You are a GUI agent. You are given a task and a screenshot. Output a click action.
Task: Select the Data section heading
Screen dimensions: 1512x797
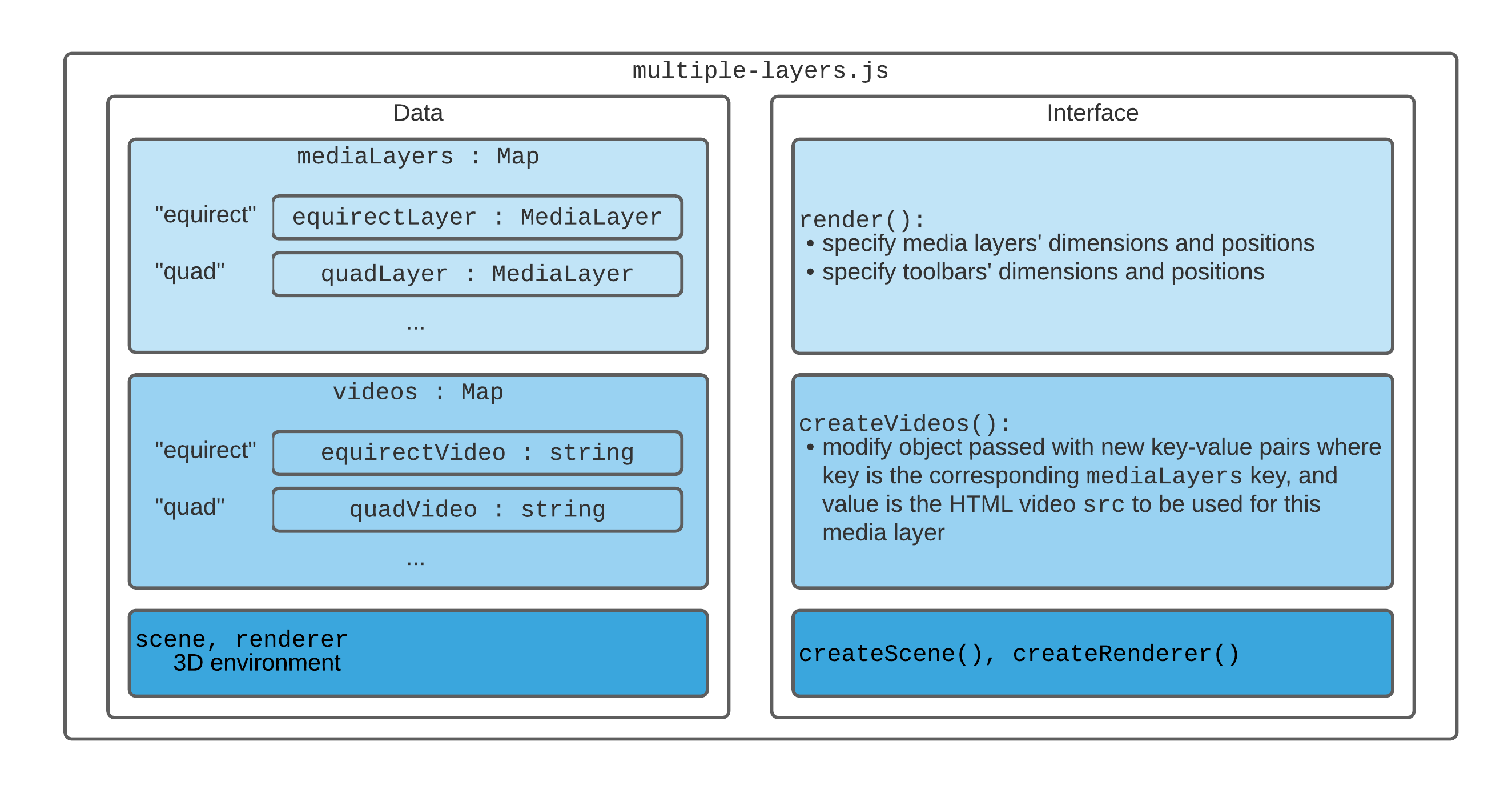pos(418,113)
